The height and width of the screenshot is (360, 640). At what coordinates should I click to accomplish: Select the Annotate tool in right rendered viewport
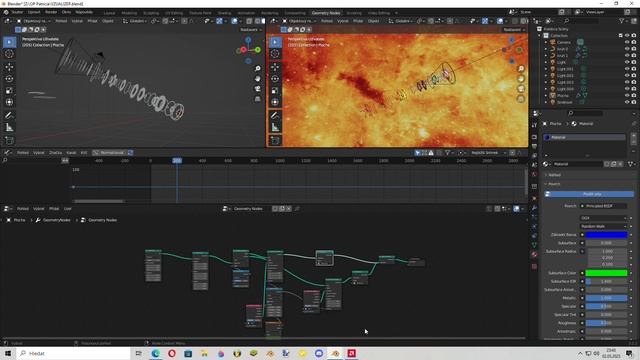tap(275, 116)
